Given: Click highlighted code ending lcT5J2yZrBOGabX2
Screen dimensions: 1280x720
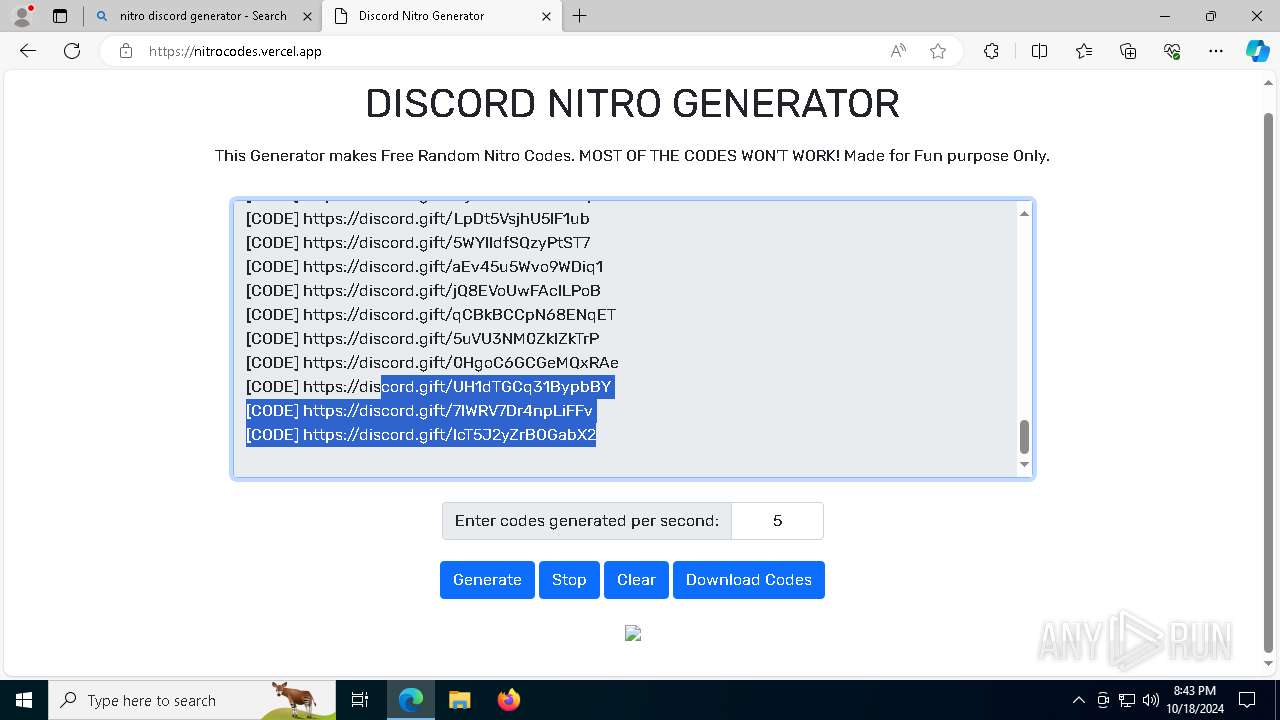Looking at the screenshot, I should pos(421,434).
